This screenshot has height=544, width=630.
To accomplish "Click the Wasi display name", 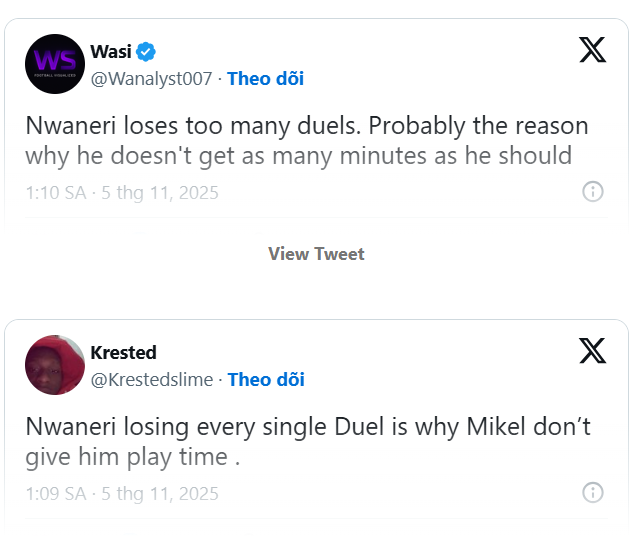I will 111,52.
